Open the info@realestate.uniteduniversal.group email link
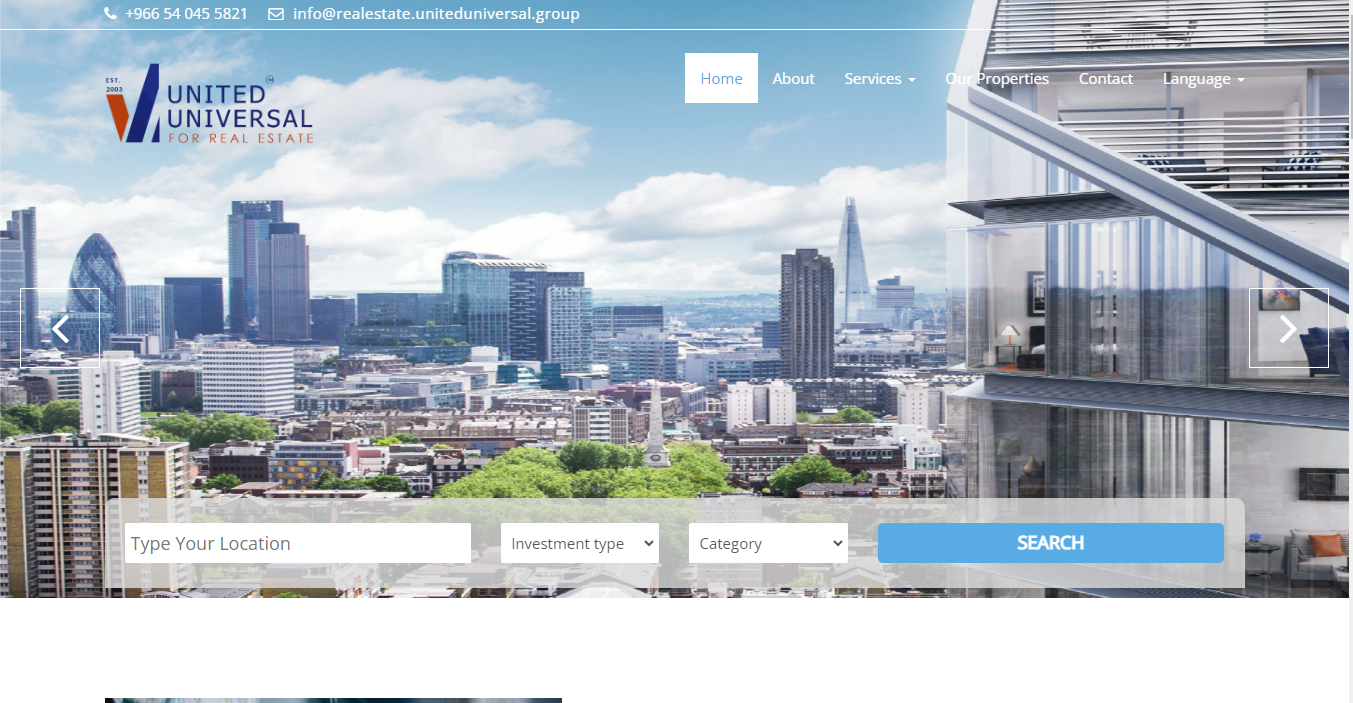This screenshot has width=1353, height=703. point(436,14)
